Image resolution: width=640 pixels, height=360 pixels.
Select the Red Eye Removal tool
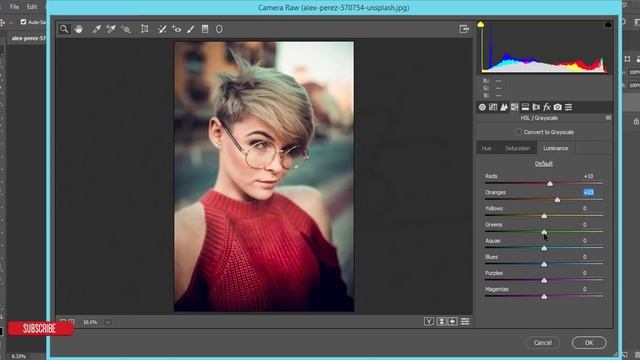click(x=176, y=29)
